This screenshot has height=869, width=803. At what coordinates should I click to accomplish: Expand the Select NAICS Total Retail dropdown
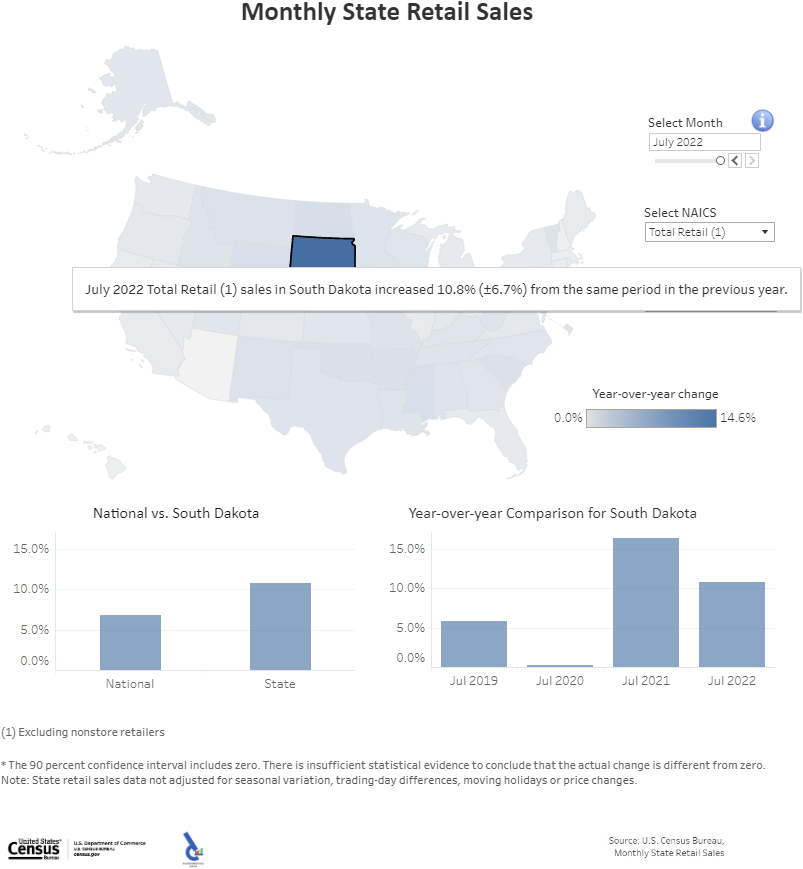pyautogui.click(x=710, y=232)
